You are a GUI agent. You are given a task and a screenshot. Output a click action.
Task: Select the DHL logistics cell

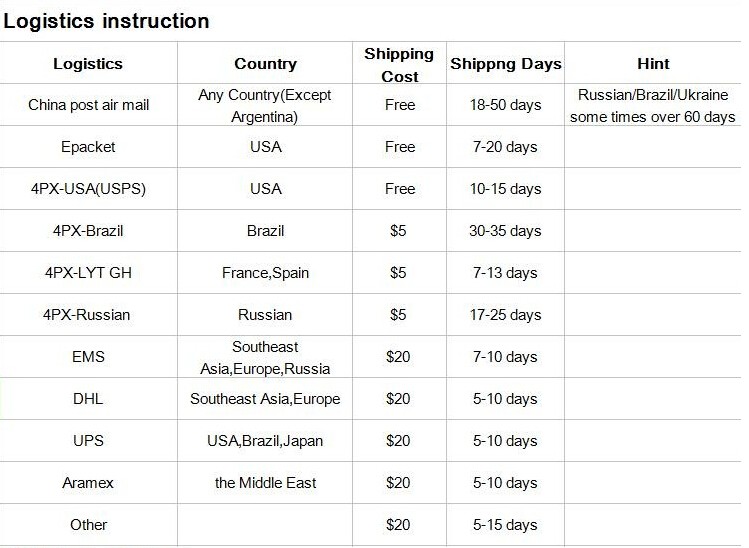[88, 399]
